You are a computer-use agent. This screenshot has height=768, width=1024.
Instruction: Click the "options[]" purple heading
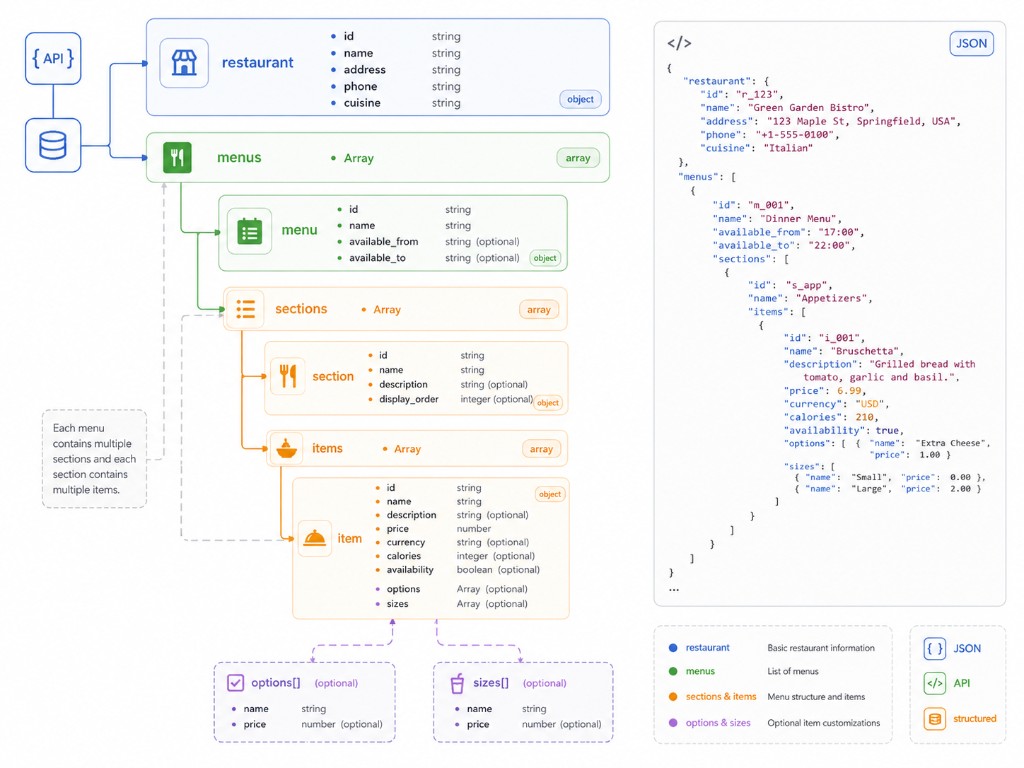pos(276,682)
